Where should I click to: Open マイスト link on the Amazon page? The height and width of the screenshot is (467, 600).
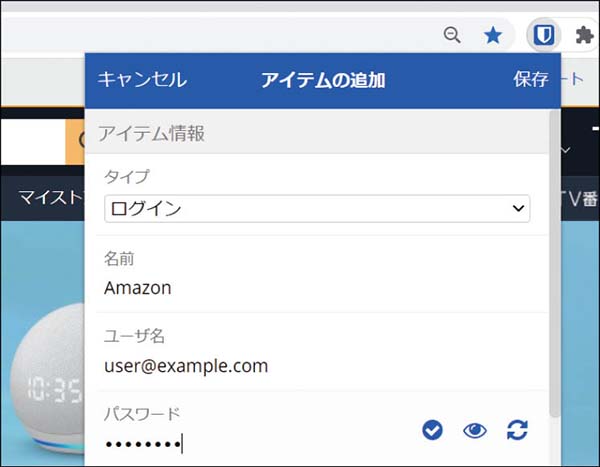click(x=51, y=198)
